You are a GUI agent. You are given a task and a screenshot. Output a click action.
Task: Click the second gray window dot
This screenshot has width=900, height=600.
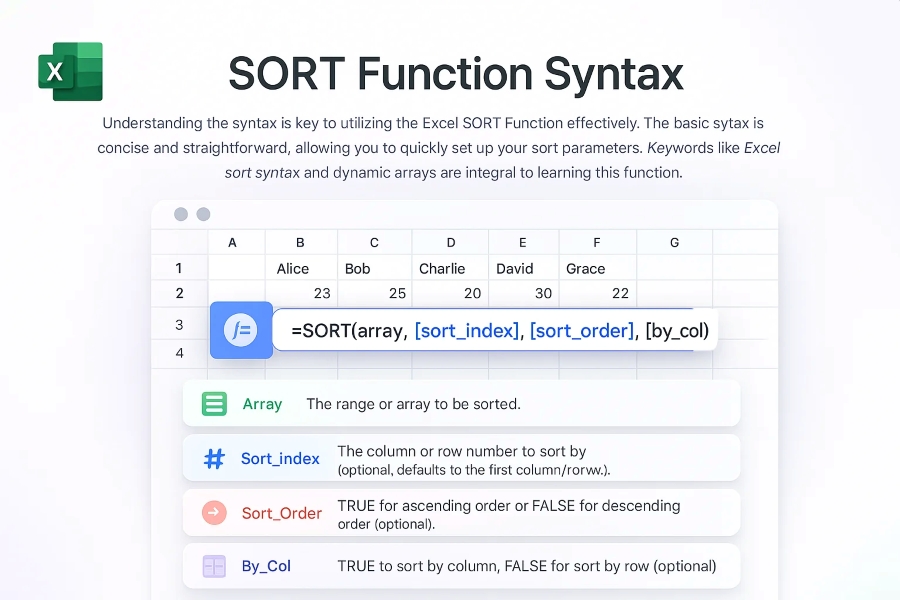point(203,214)
